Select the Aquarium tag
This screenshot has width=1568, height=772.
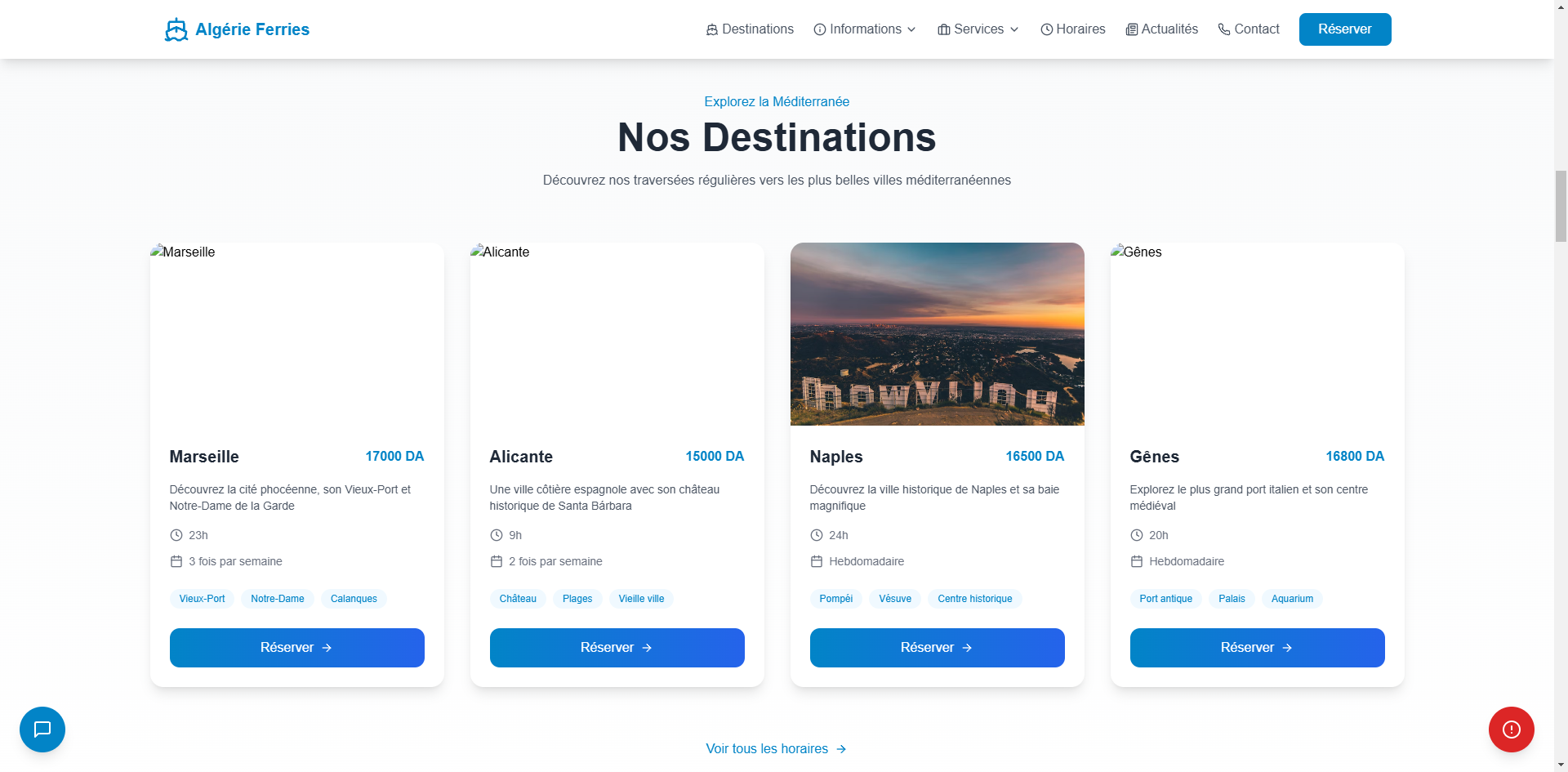pyautogui.click(x=1292, y=599)
